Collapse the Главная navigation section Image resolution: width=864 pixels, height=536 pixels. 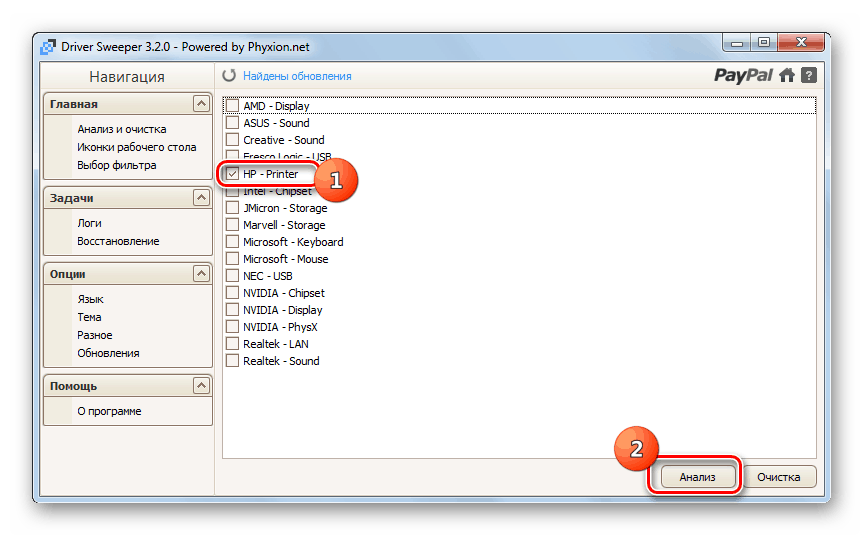click(201, 104)
